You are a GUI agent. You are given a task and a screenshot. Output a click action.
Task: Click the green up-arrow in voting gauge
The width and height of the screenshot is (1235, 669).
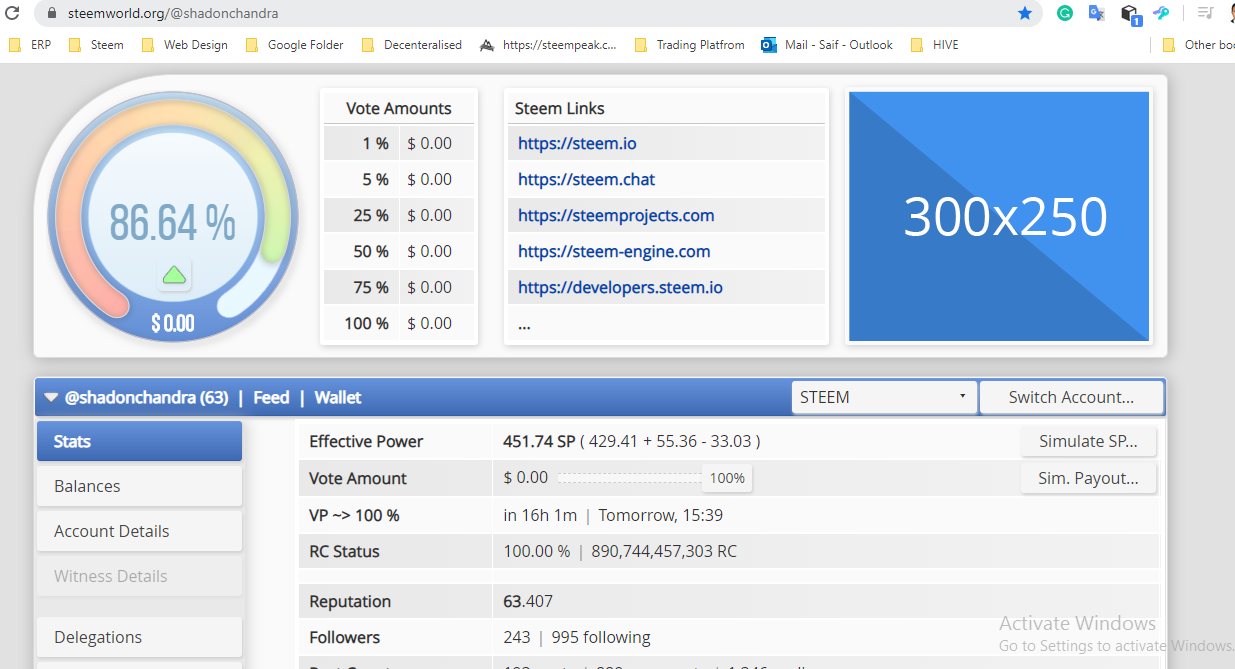tap(174, 275)
